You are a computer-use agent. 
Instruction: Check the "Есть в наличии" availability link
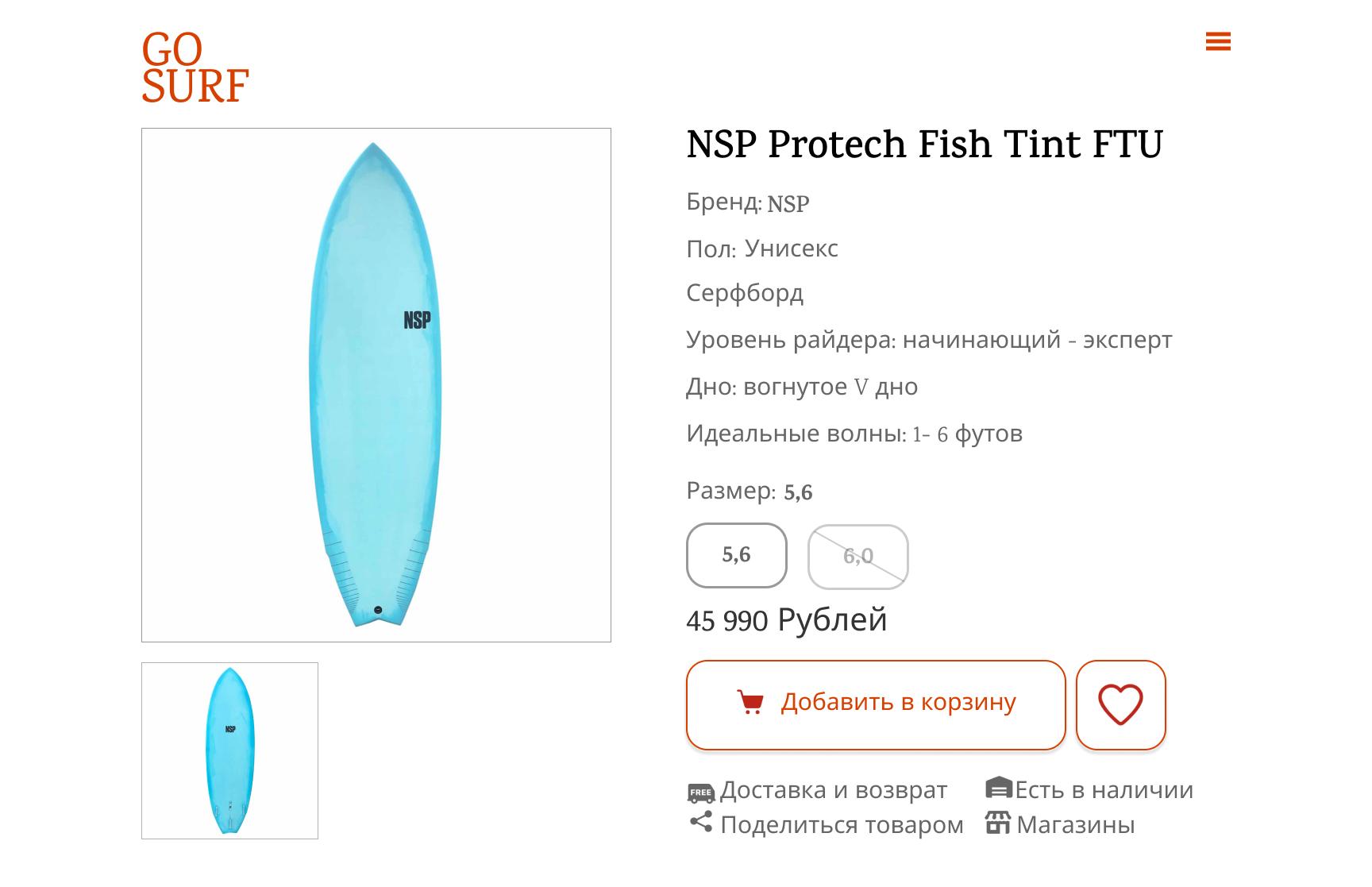pos(1104,790)
